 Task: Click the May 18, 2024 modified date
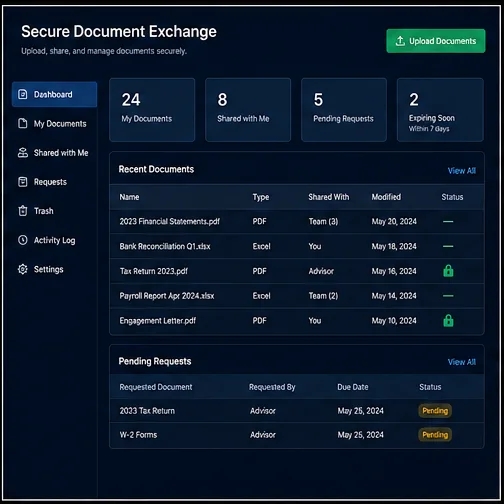[394, 246]
